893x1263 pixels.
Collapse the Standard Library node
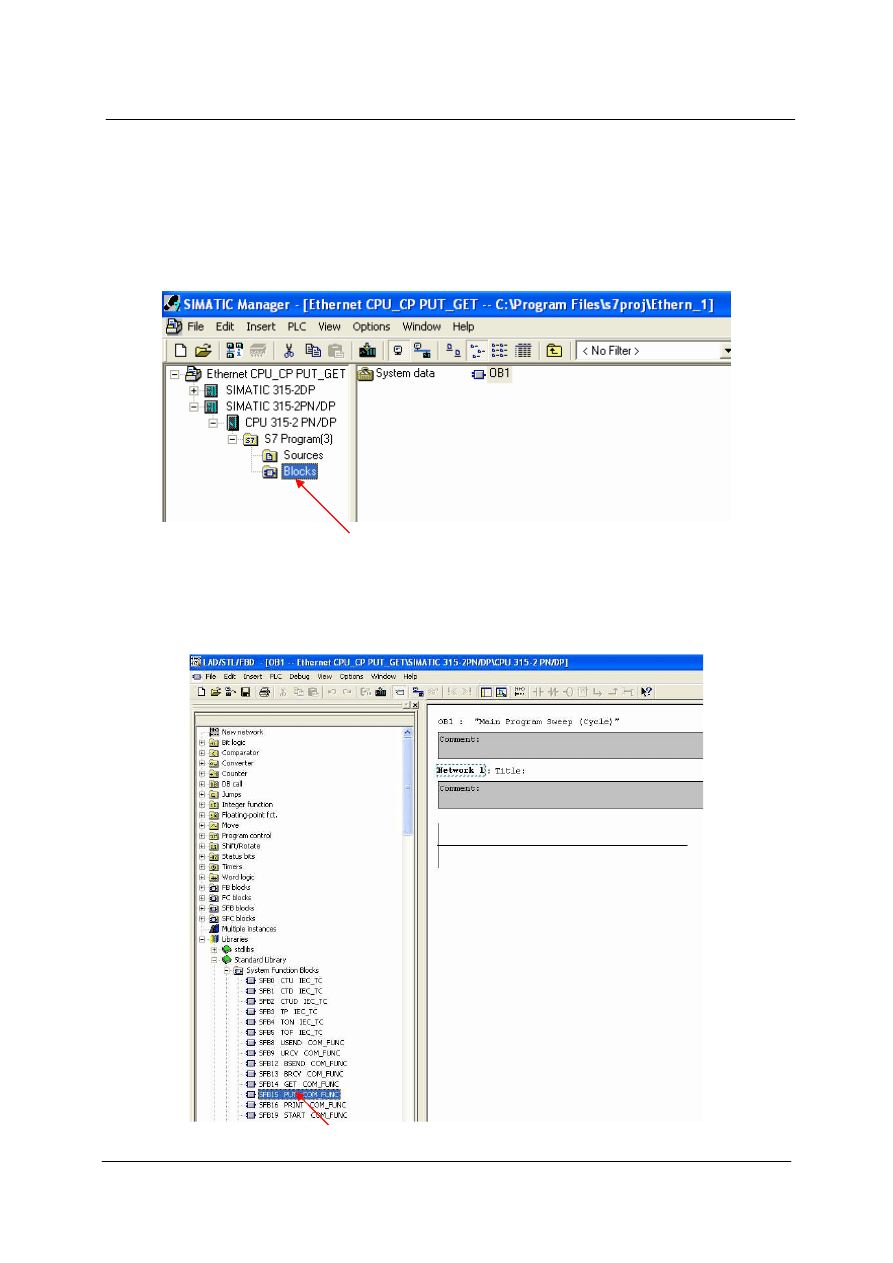[214, 960]
